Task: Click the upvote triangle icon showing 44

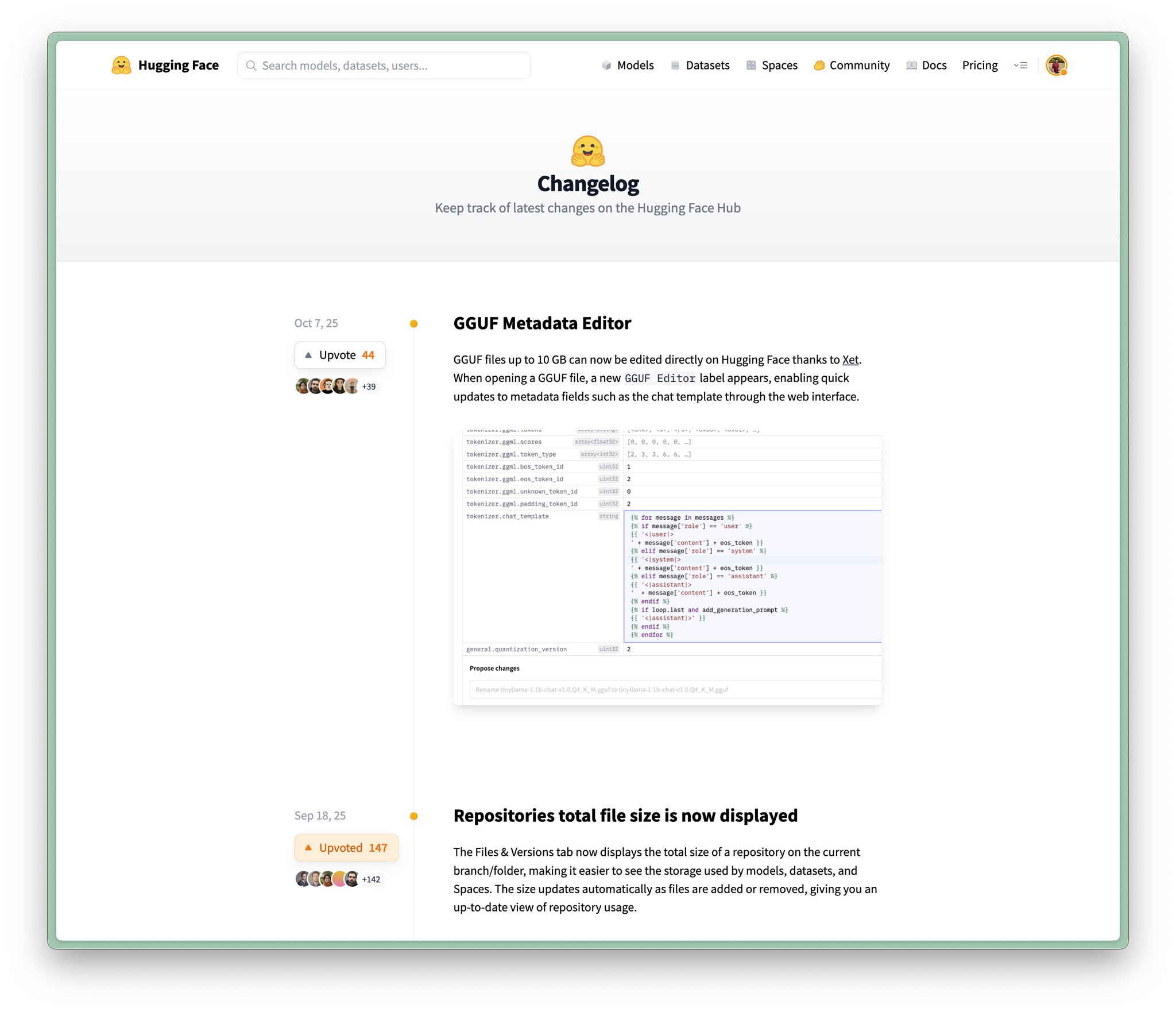Action: [x=308, y=356]
